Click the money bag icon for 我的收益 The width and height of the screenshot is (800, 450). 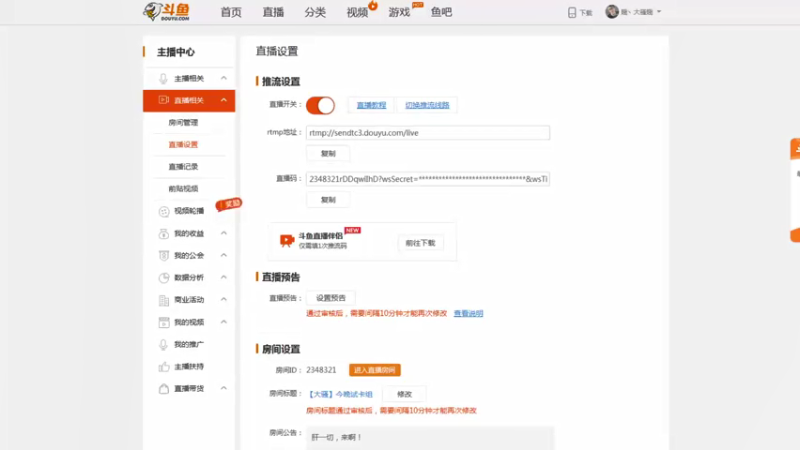(164, 234)
